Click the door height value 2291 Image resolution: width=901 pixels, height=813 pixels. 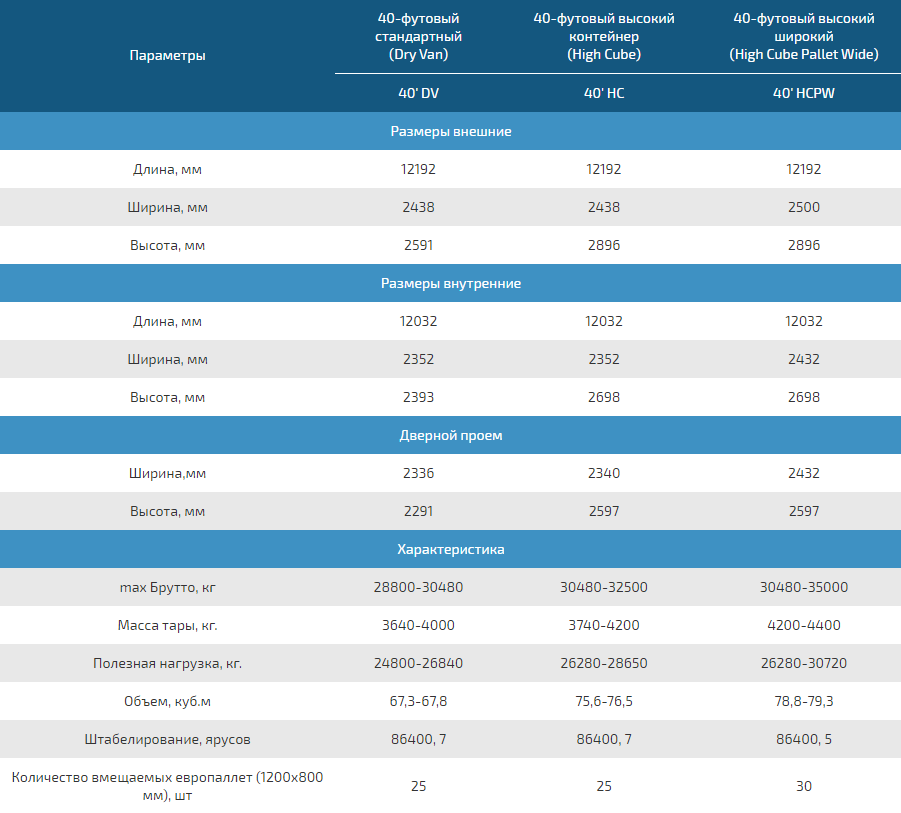pos(418,511)
